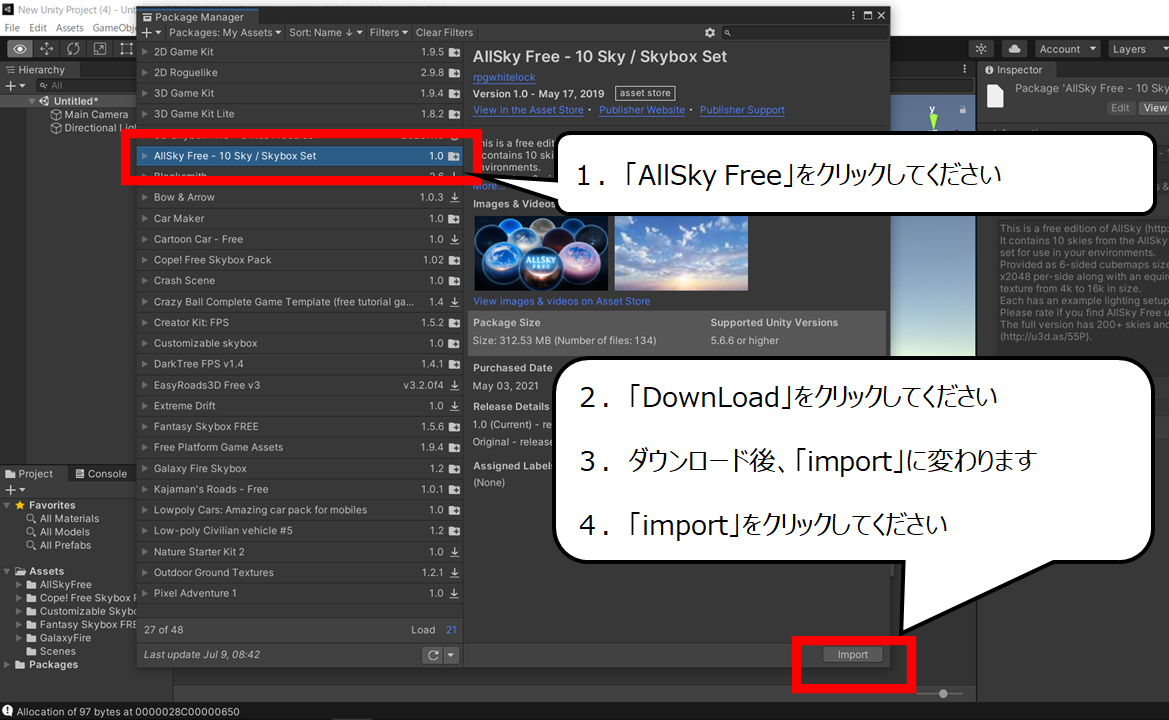Expand the Fantasy Skybox FREE package row
This screenshot has height=720, width=1169.
145,427
